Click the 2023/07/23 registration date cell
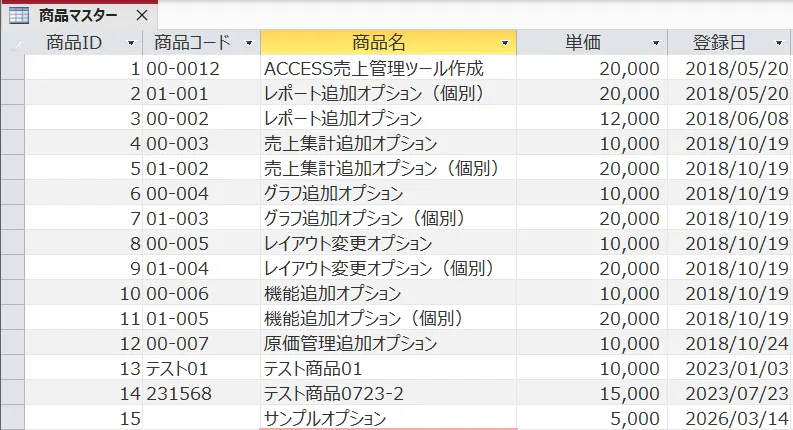The image size is (793, 430). coord(730,394)
